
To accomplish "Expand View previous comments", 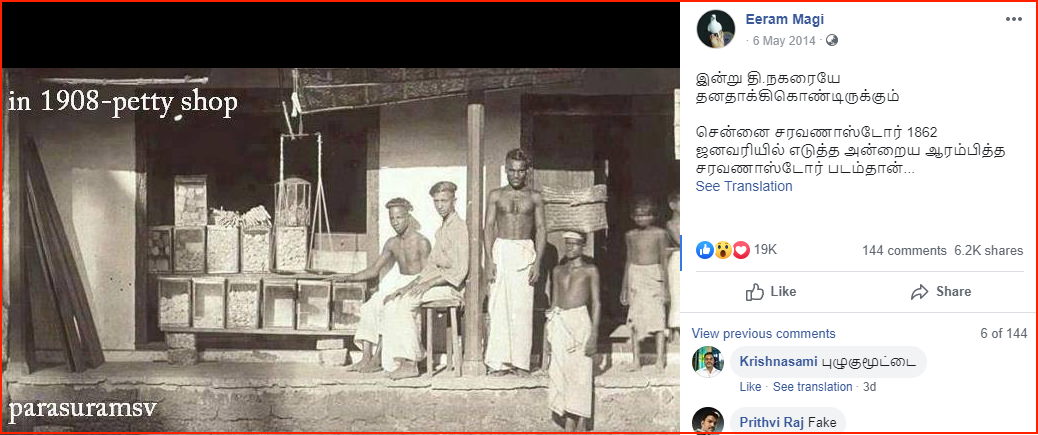I will [x=763, y=334].
